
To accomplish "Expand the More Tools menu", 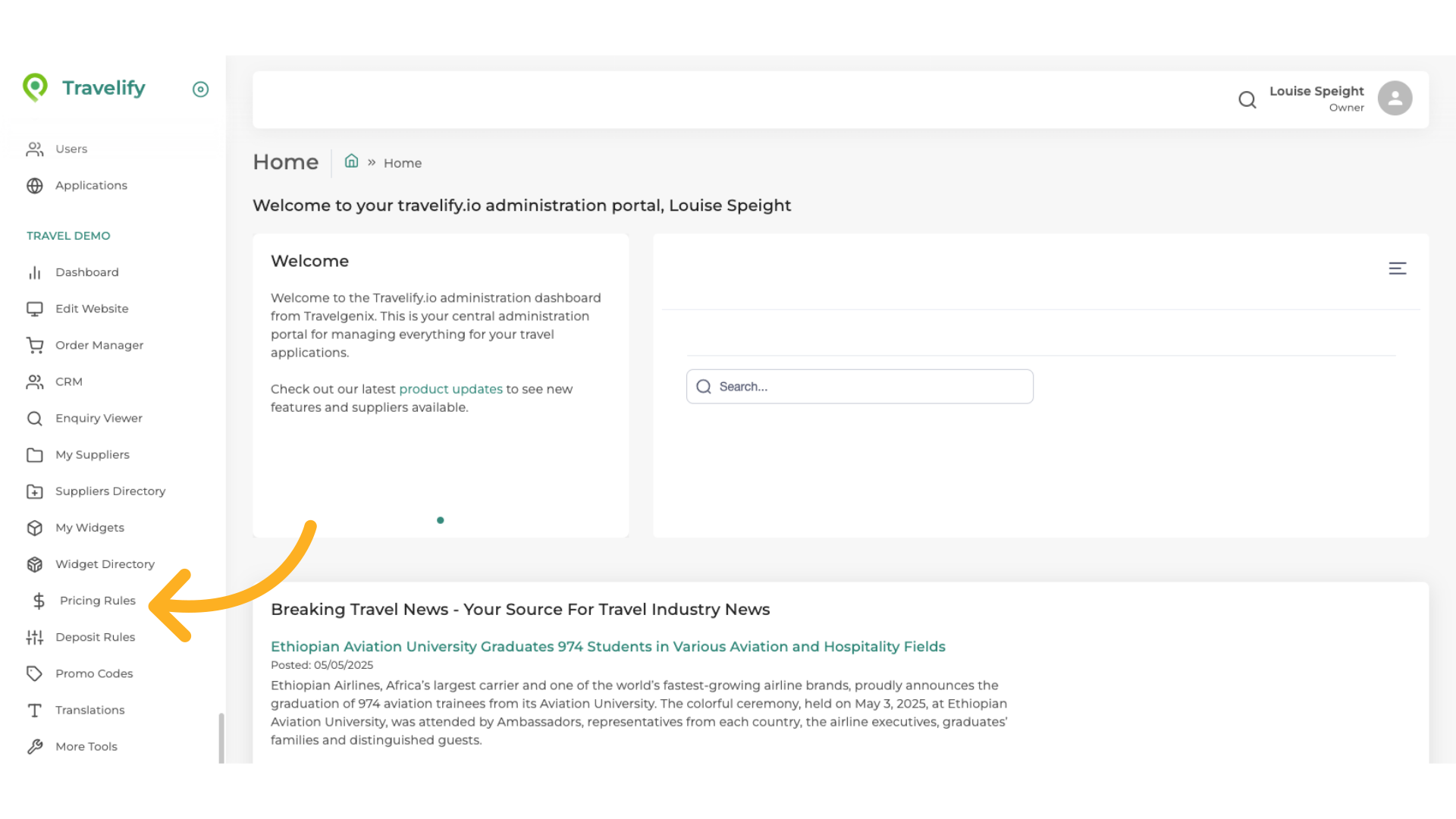I will [86, 746].
